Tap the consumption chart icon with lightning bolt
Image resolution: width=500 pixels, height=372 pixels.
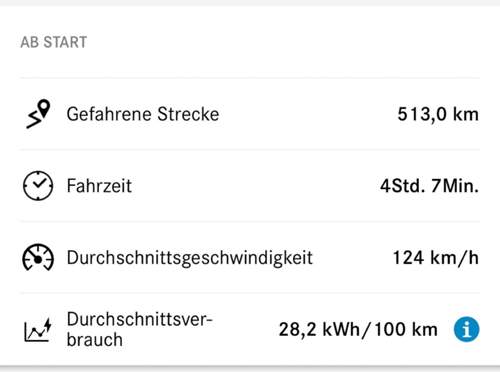tap(38, 330)
